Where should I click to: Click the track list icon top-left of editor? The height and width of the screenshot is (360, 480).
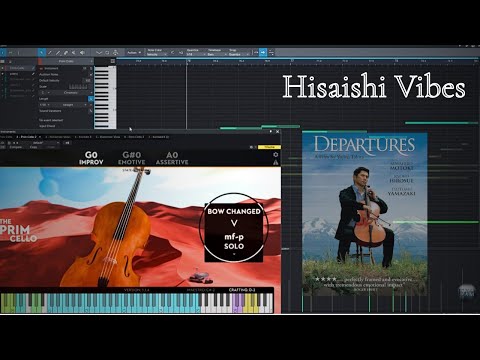pos(3,61)
